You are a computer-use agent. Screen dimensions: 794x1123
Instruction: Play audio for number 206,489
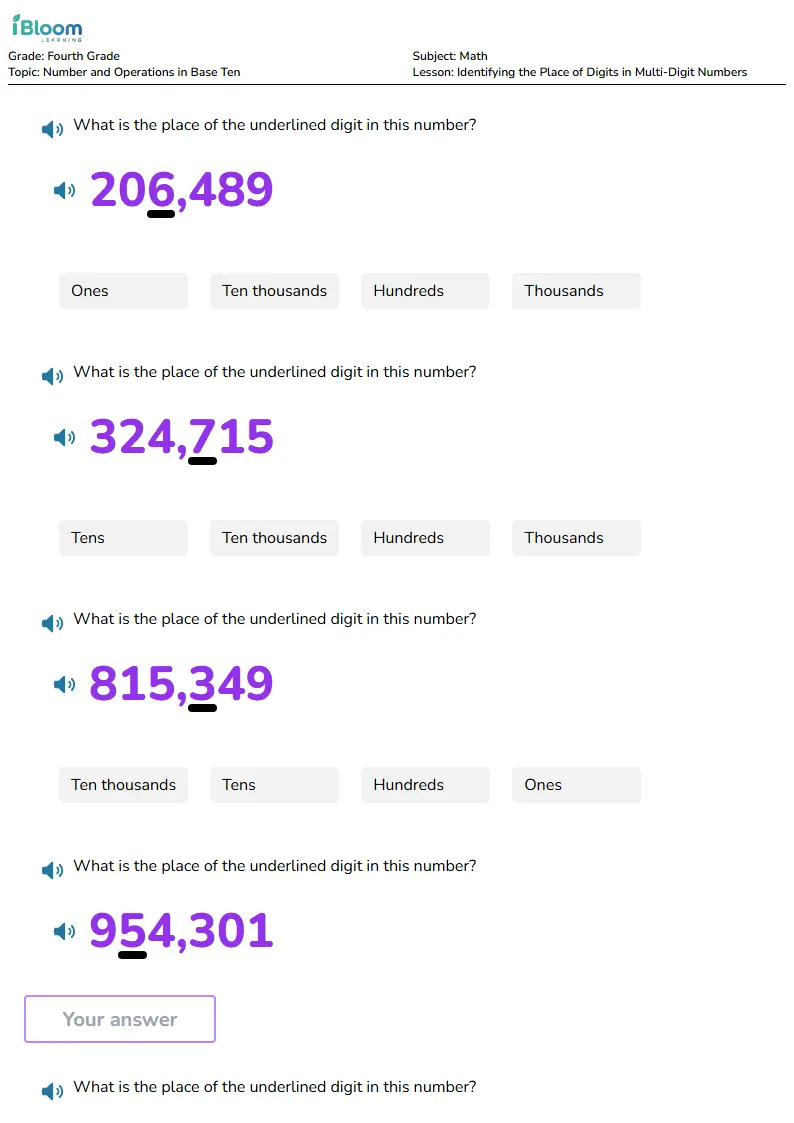coord(64,190)
